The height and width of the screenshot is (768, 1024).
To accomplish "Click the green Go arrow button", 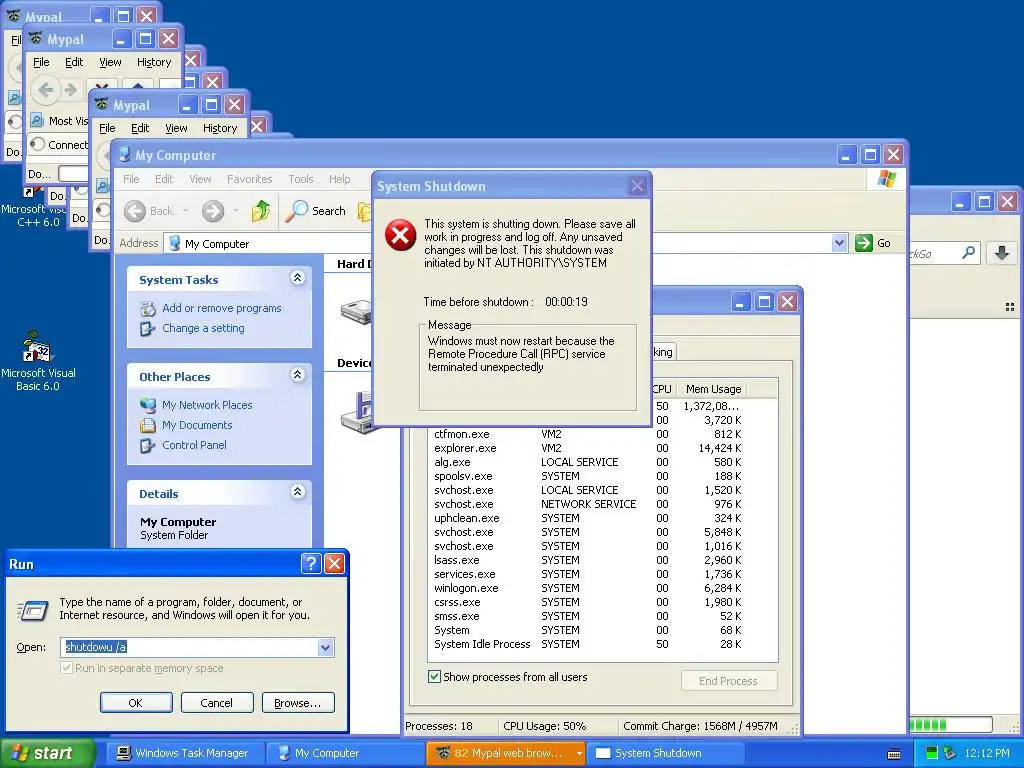I will coord(864,243).
